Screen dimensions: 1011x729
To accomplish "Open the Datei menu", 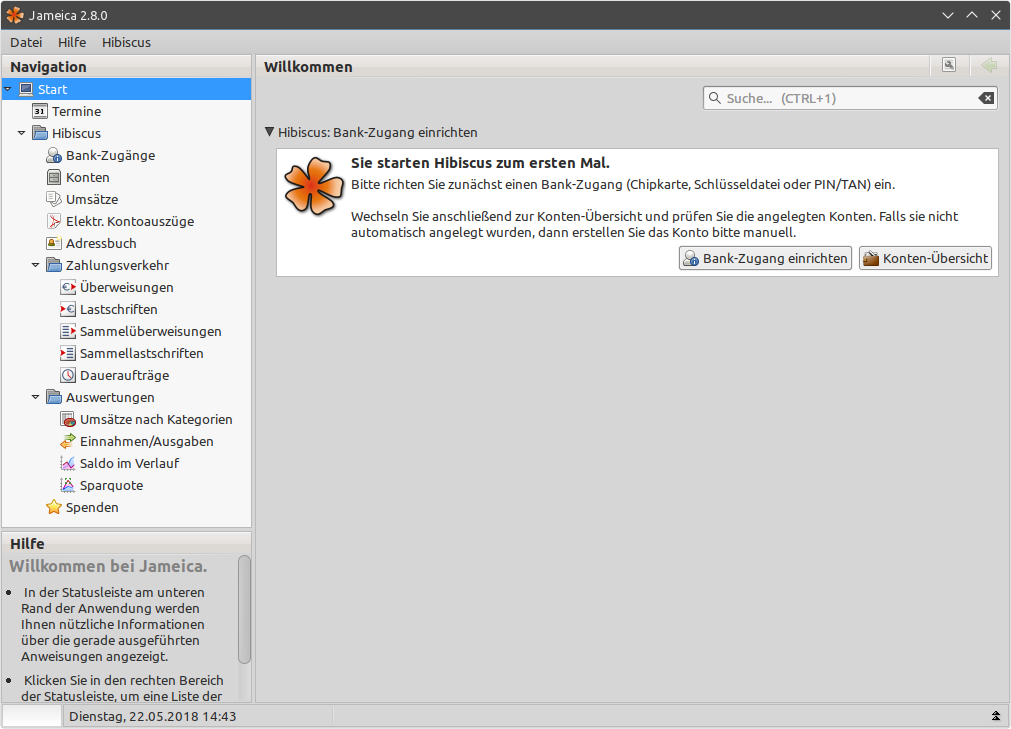I will 26,43.
